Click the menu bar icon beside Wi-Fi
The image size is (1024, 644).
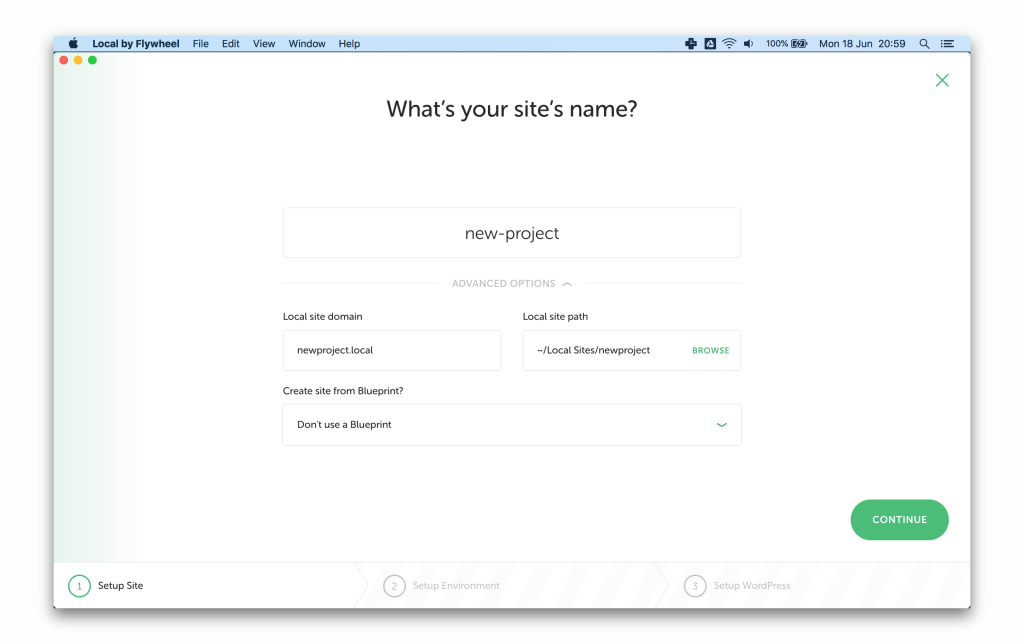tap(710, 44)
